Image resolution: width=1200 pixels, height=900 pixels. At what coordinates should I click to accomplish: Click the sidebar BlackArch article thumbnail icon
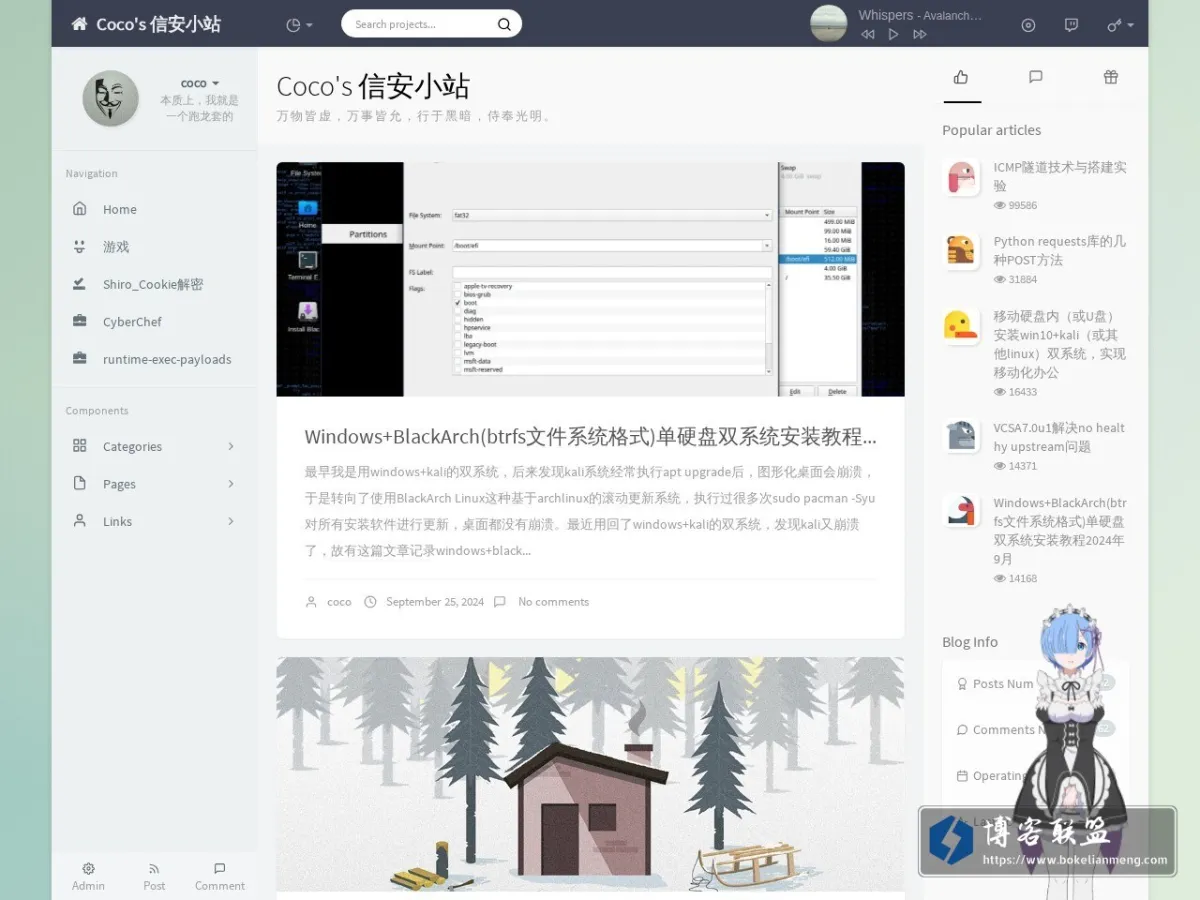[961, 511]
